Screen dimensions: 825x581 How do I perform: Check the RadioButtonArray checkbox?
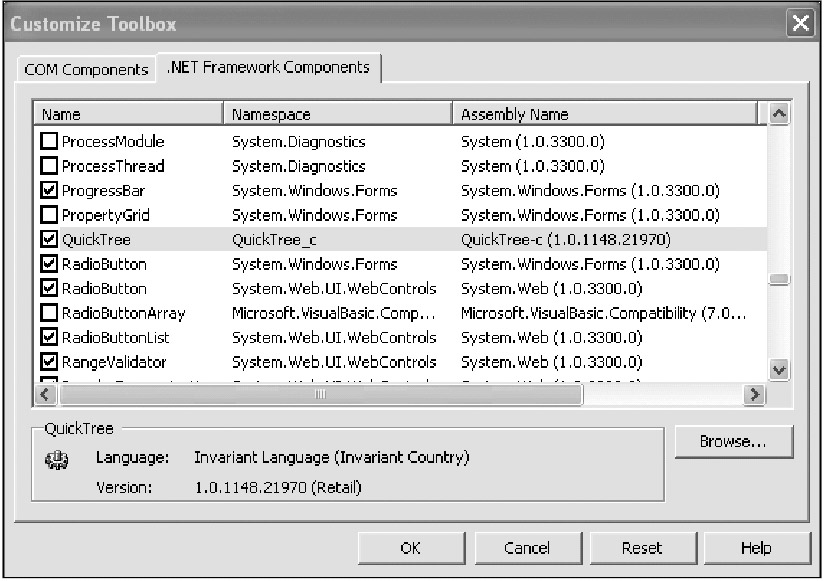[48, 313]
